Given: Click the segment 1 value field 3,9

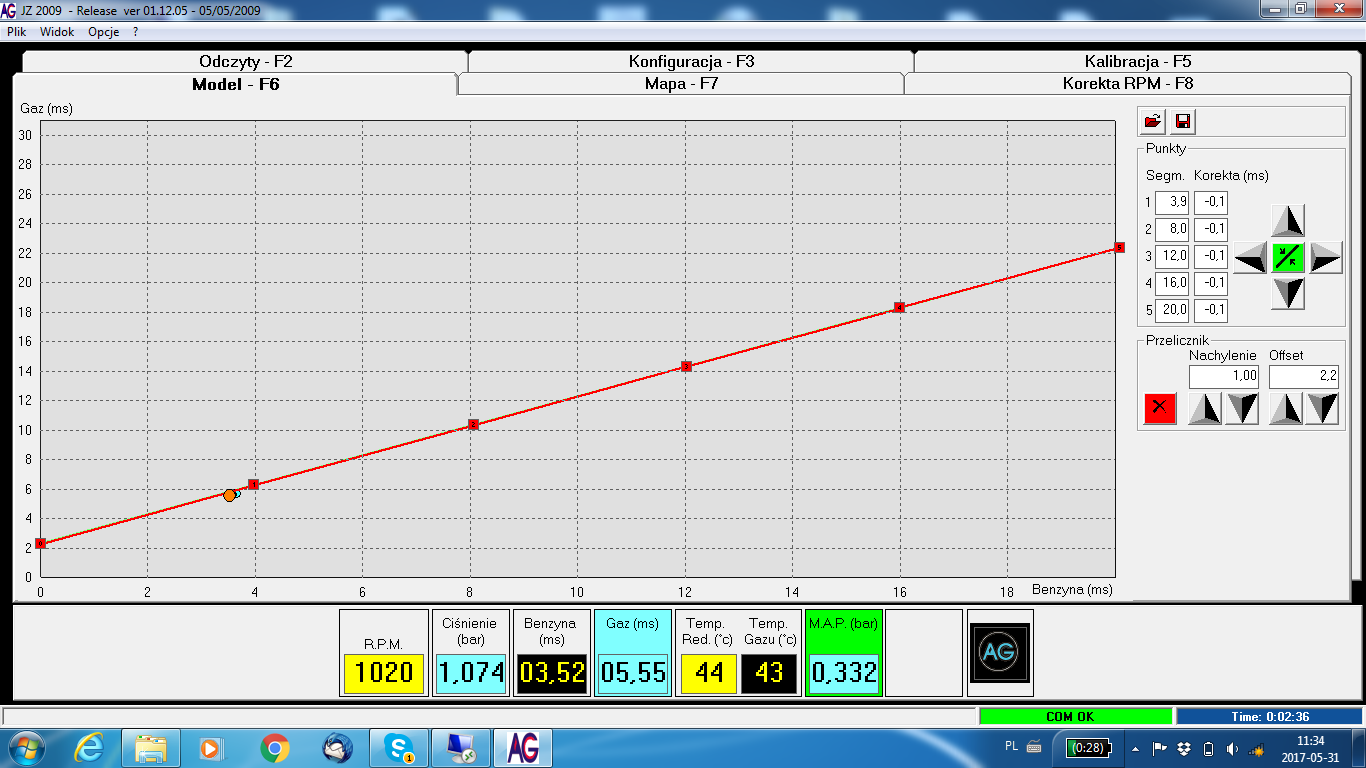Looking at the screenshot, I should (1171, 202).
